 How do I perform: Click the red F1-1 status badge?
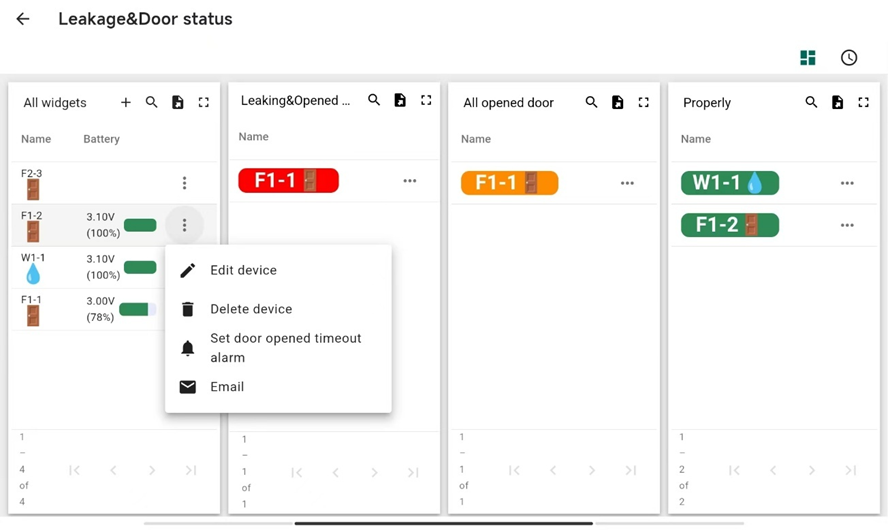coord(288,181)
